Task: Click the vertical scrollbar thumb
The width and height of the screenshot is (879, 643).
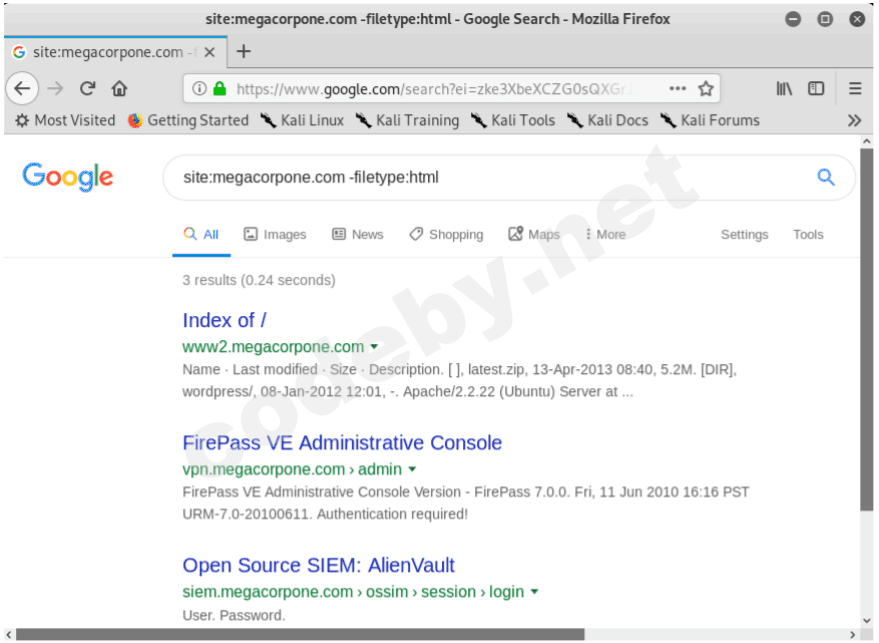Action: coord(867,330)
